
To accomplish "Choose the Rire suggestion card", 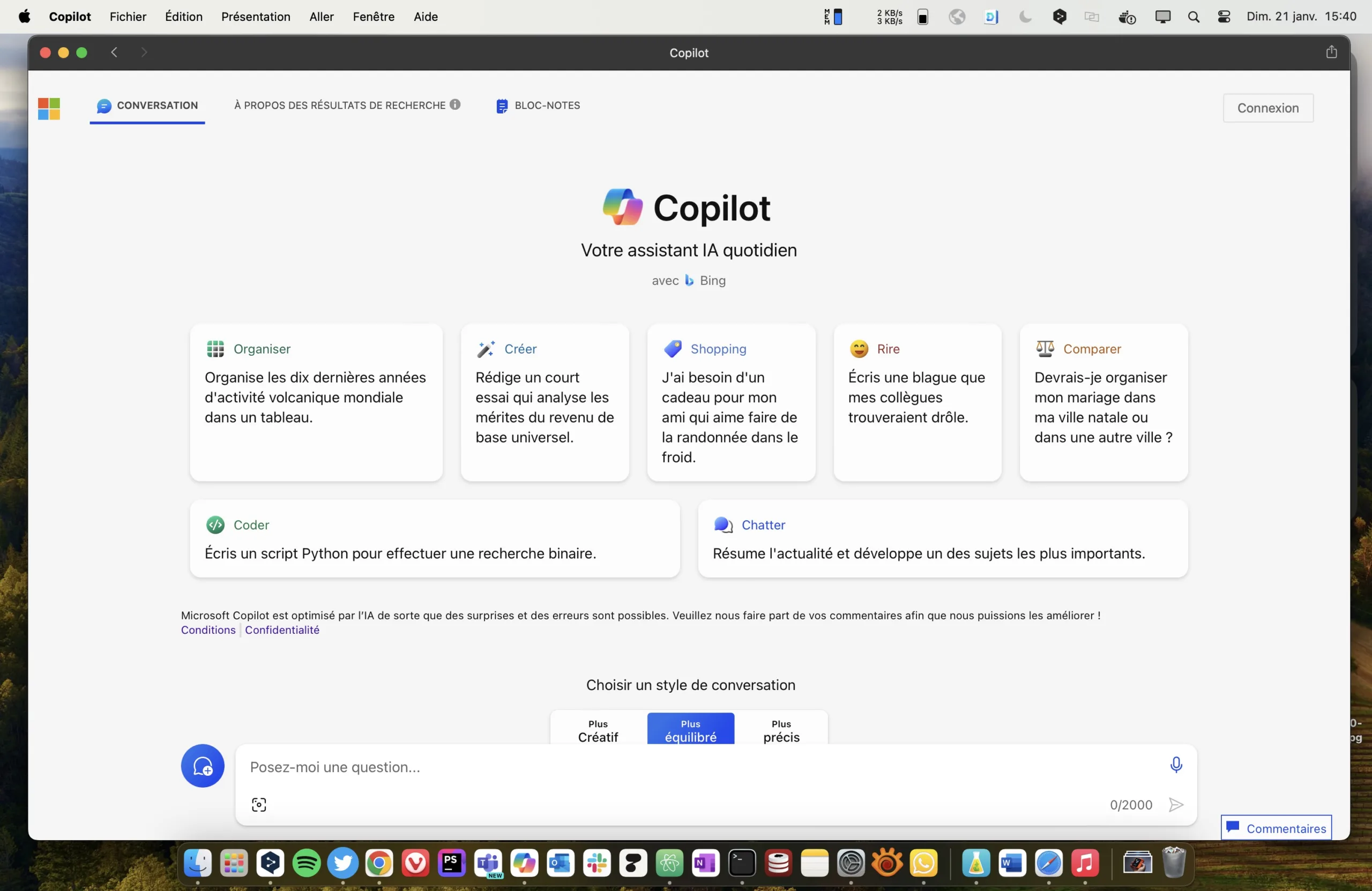I will click(x=917, y=402).
